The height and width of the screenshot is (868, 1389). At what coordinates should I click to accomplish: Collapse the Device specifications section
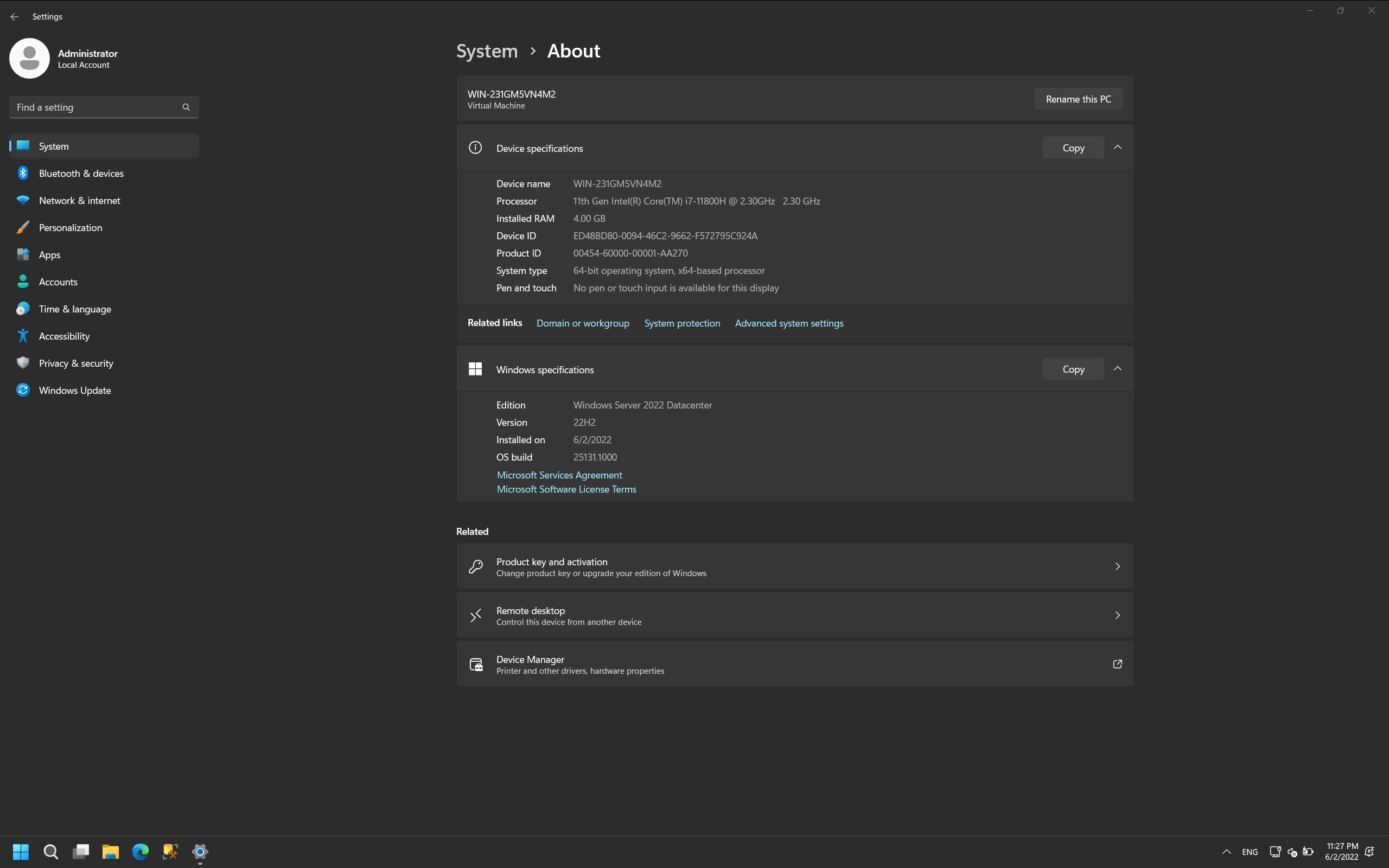click(x=1118, y=148)
